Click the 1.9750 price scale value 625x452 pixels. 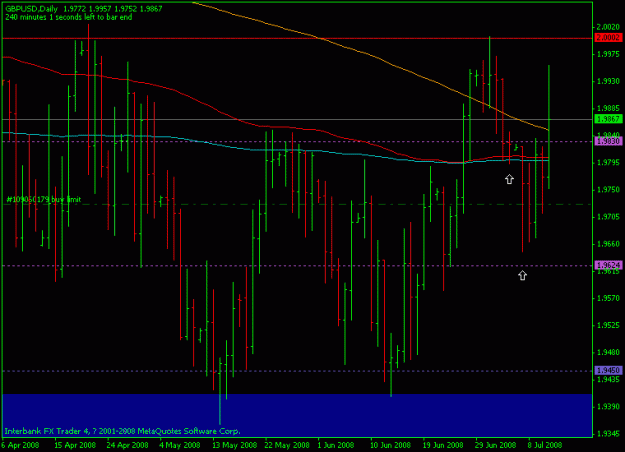click(608, 190)
